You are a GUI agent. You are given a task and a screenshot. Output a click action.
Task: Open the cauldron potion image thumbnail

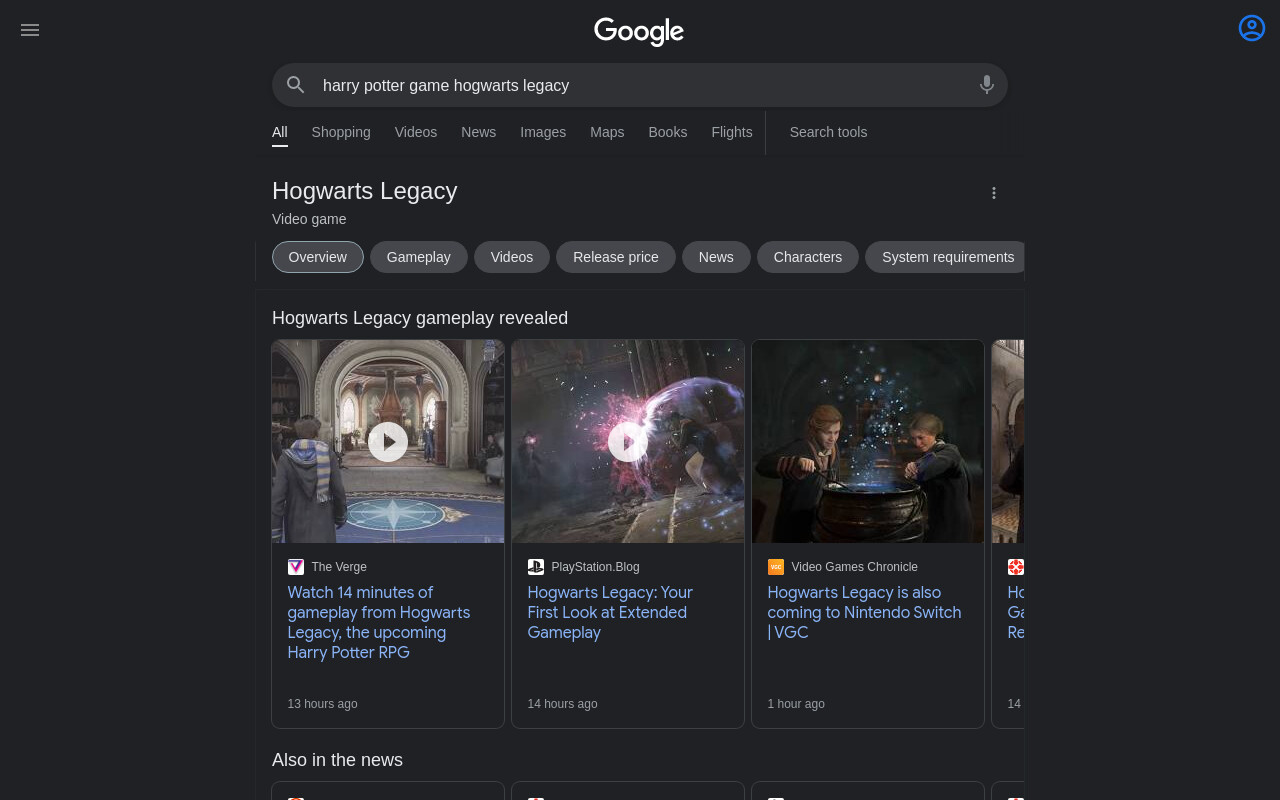tap(868, 441)
